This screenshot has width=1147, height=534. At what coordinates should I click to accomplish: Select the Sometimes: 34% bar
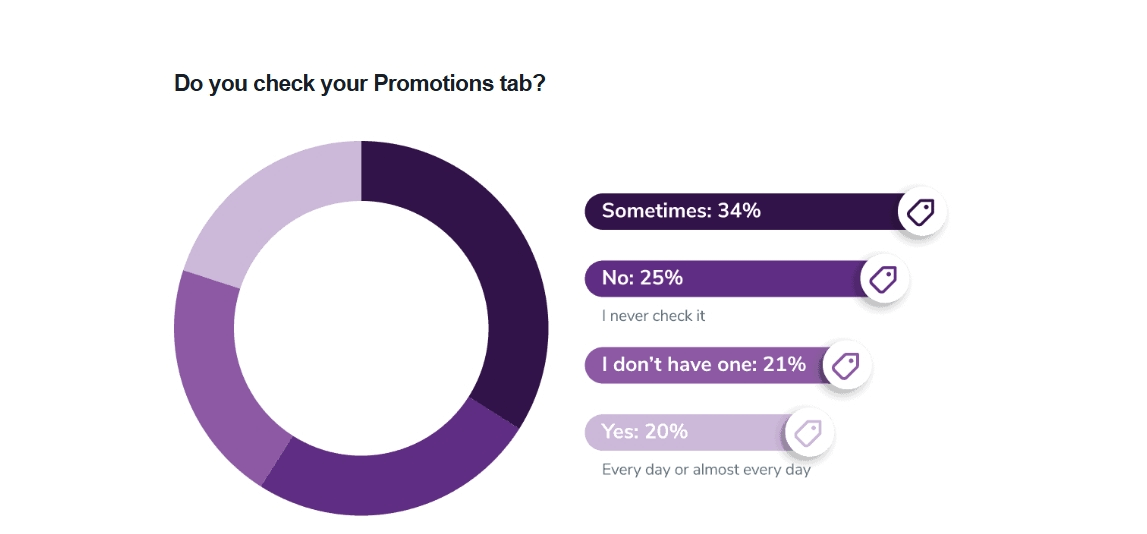(x=753, y=211)
